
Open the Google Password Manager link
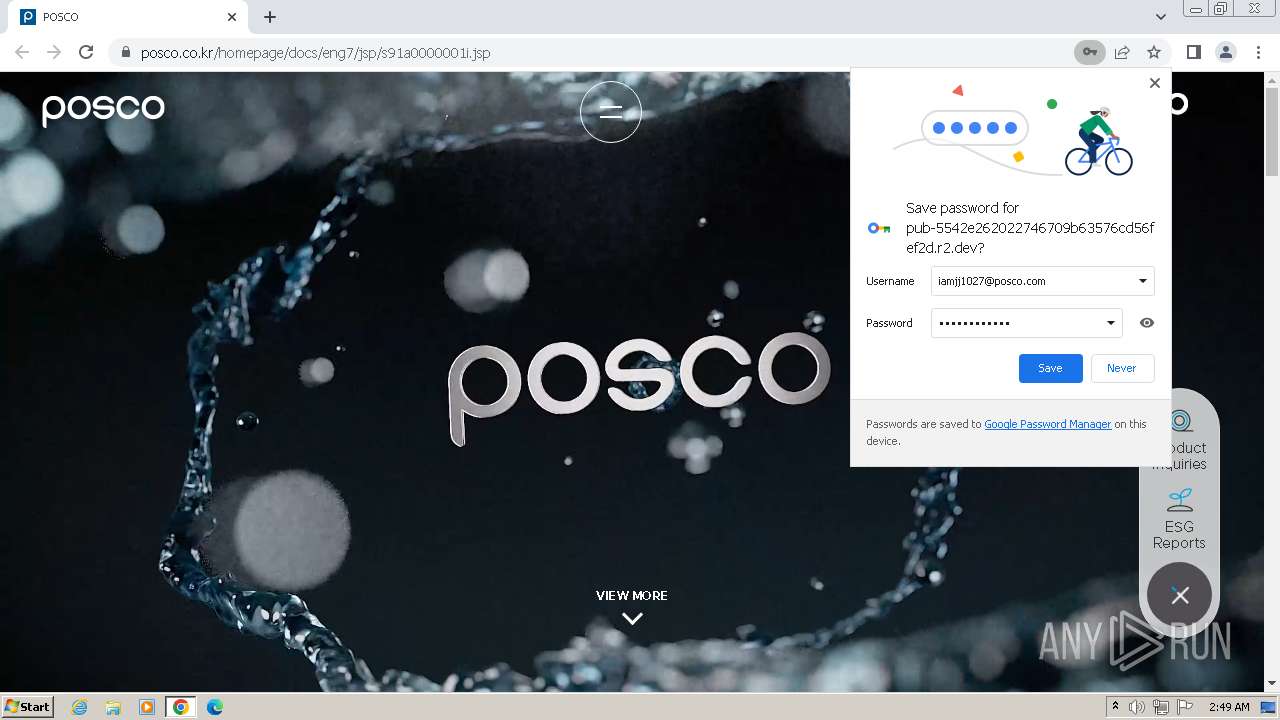tap(1048, 424)
